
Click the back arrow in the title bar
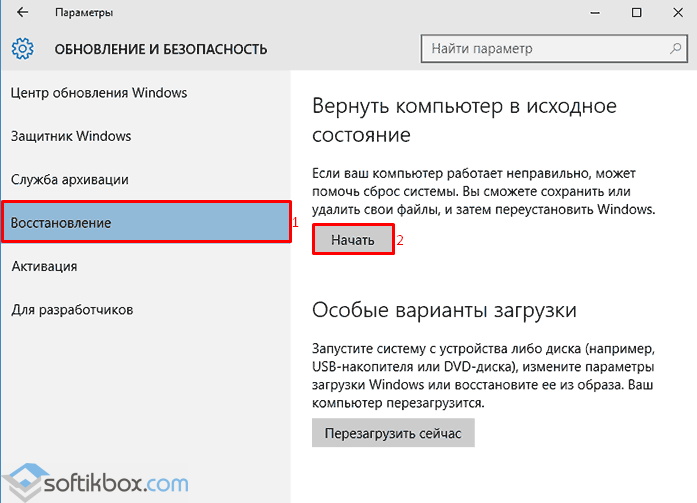pos(22,13)
